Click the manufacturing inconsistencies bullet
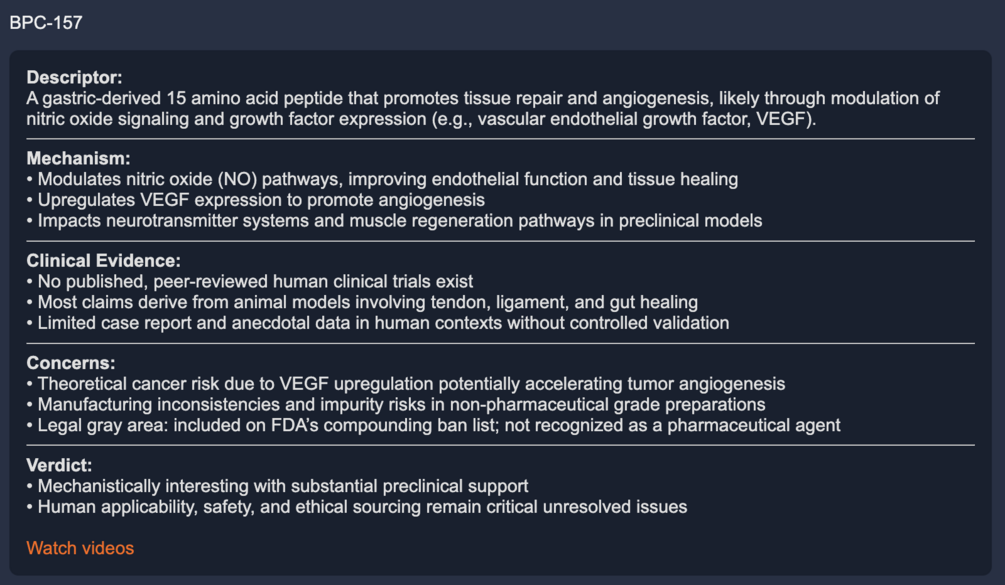The image size is (1005, 585). click(x=400, y=404)
